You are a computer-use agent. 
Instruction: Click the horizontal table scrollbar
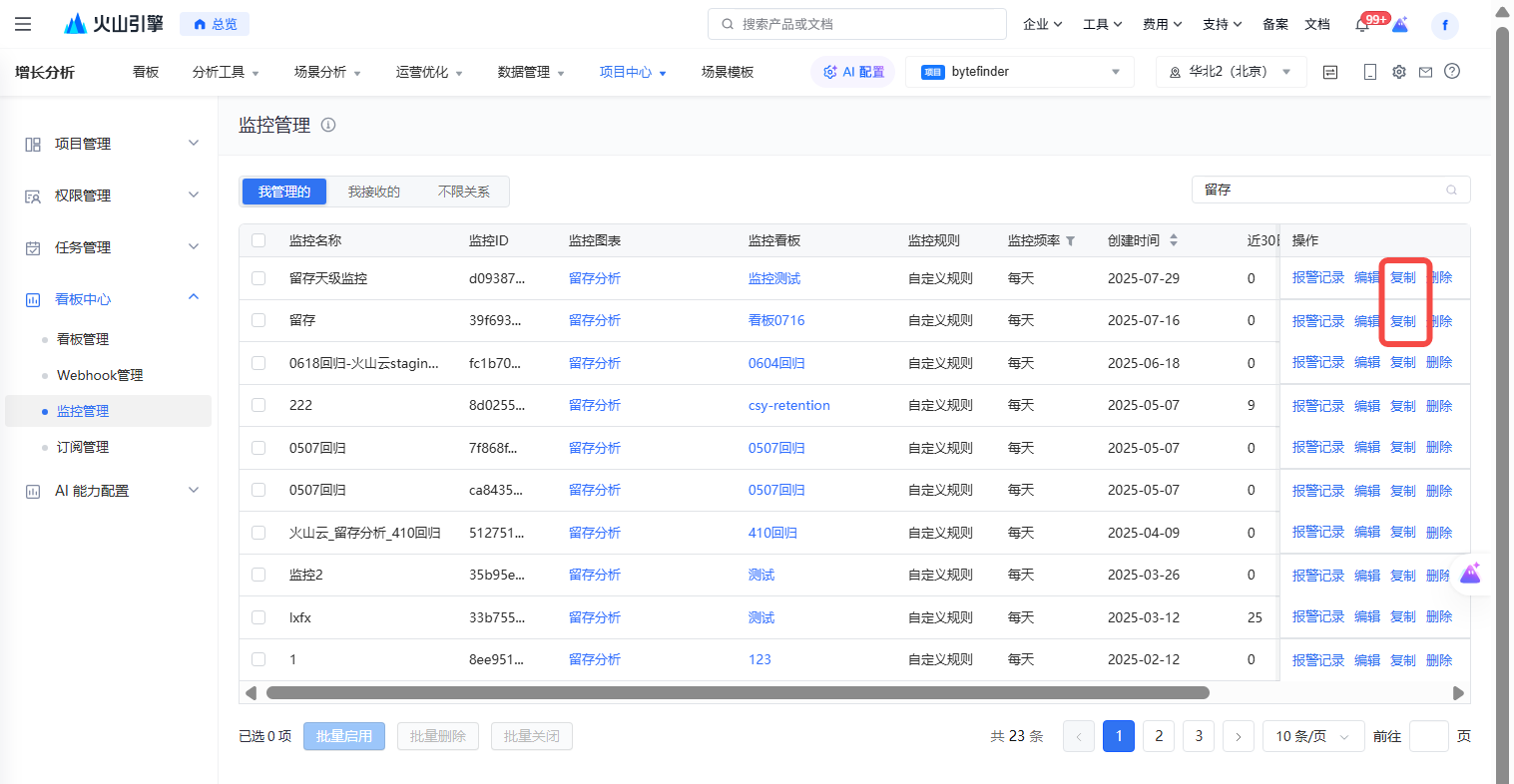point(737,692)
